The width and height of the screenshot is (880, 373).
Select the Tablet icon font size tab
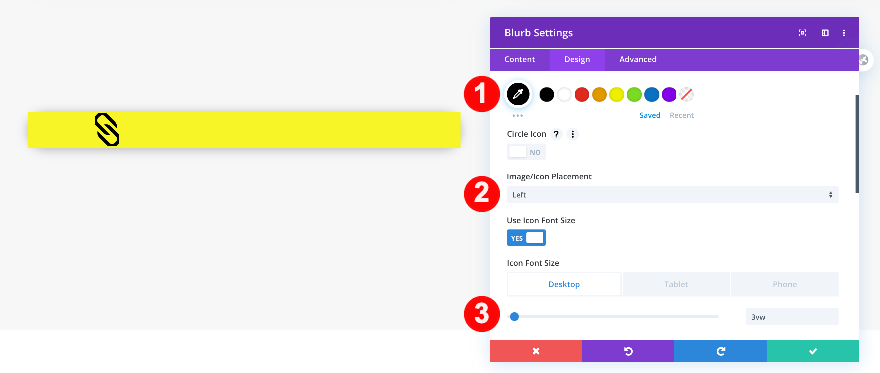click(676, 284)
